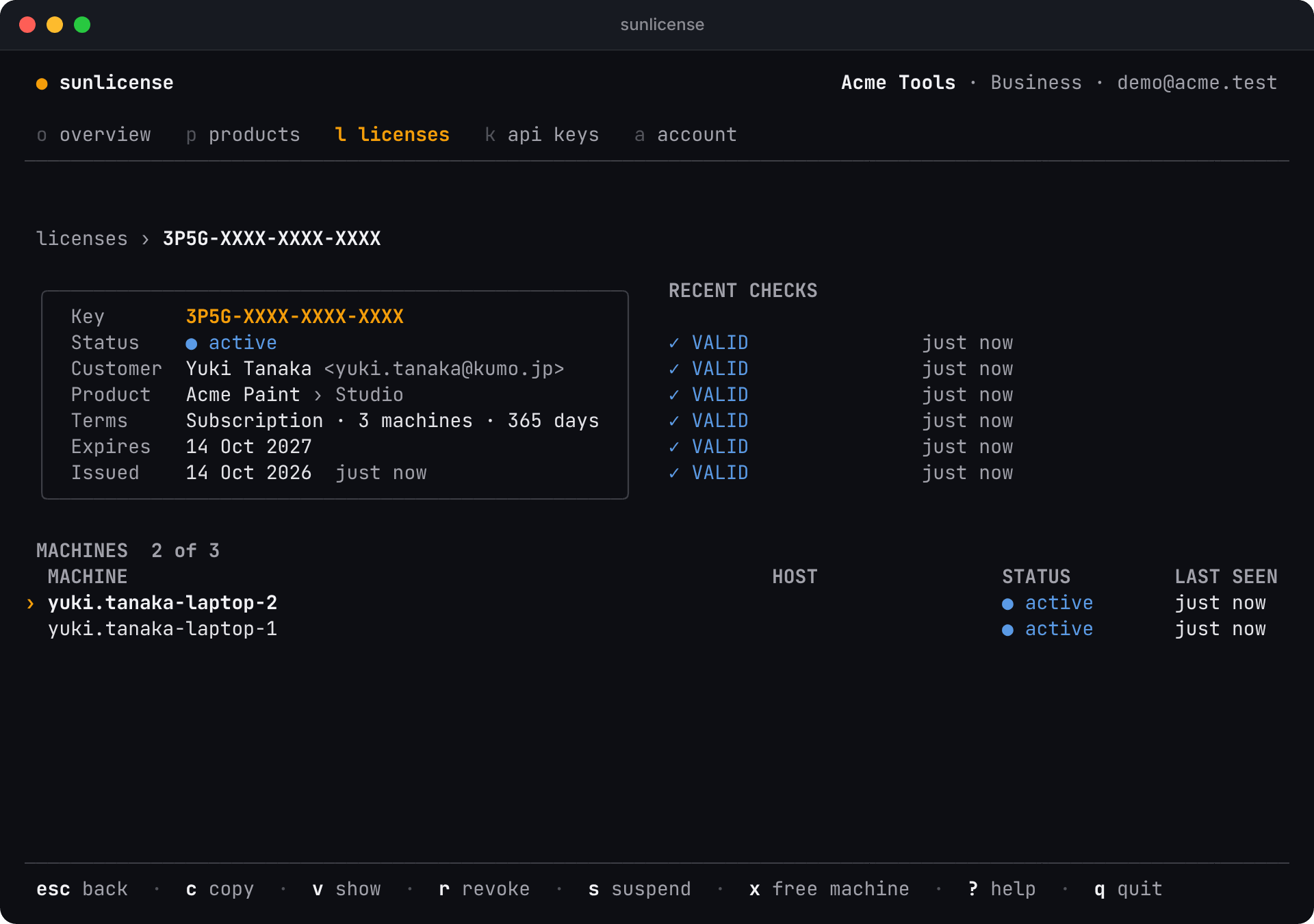Click the 3P5G-XXXX-XXXX-XXXX breadcrumb entry

pos(272,239)
